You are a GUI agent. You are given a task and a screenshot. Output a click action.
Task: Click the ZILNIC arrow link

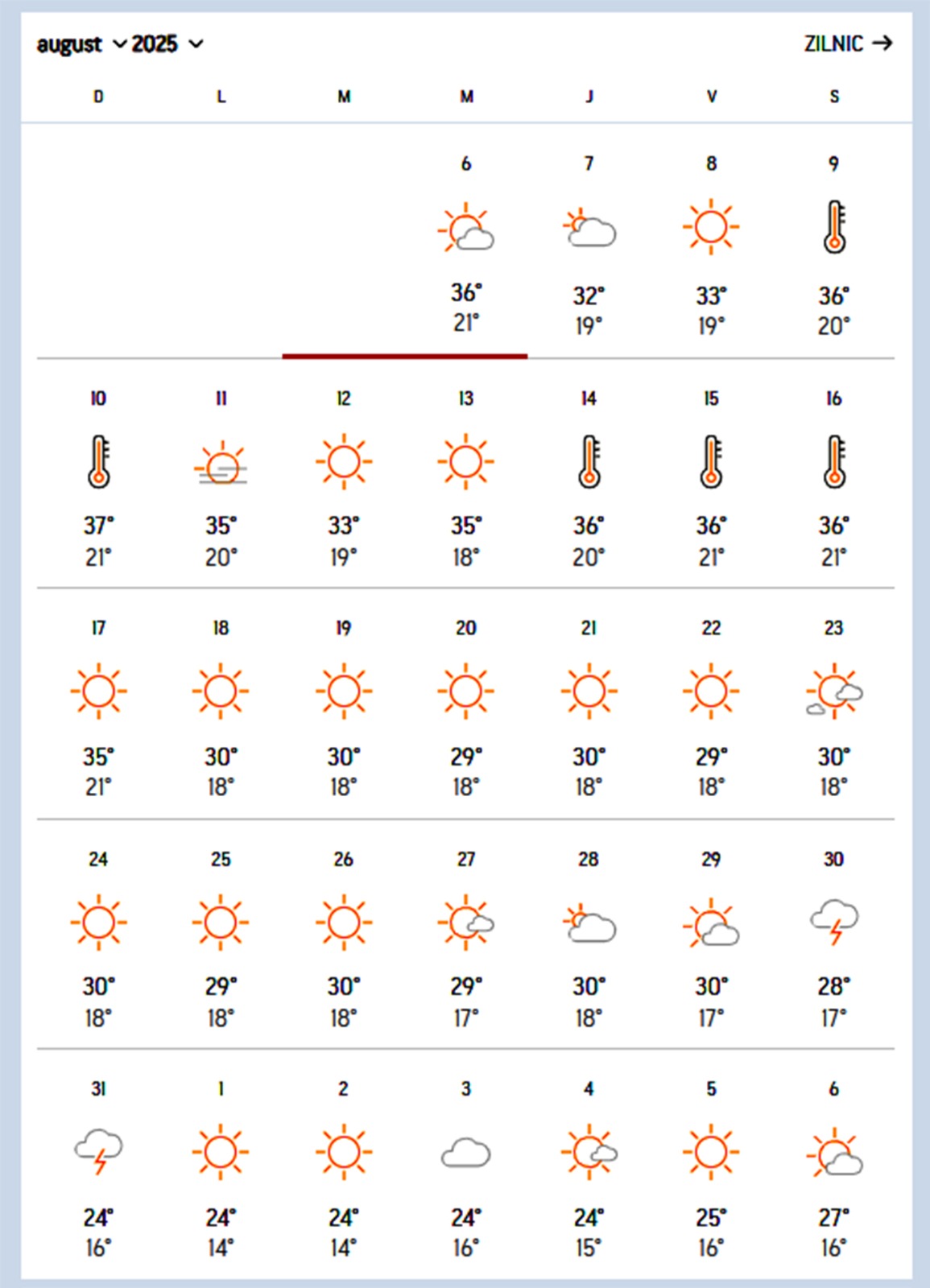[x=848, y=43]
